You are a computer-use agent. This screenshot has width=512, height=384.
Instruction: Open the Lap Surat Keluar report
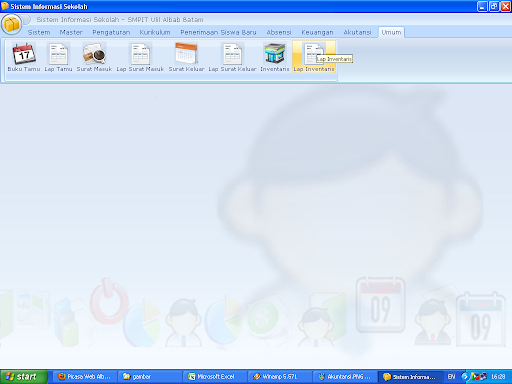[232, 57]
